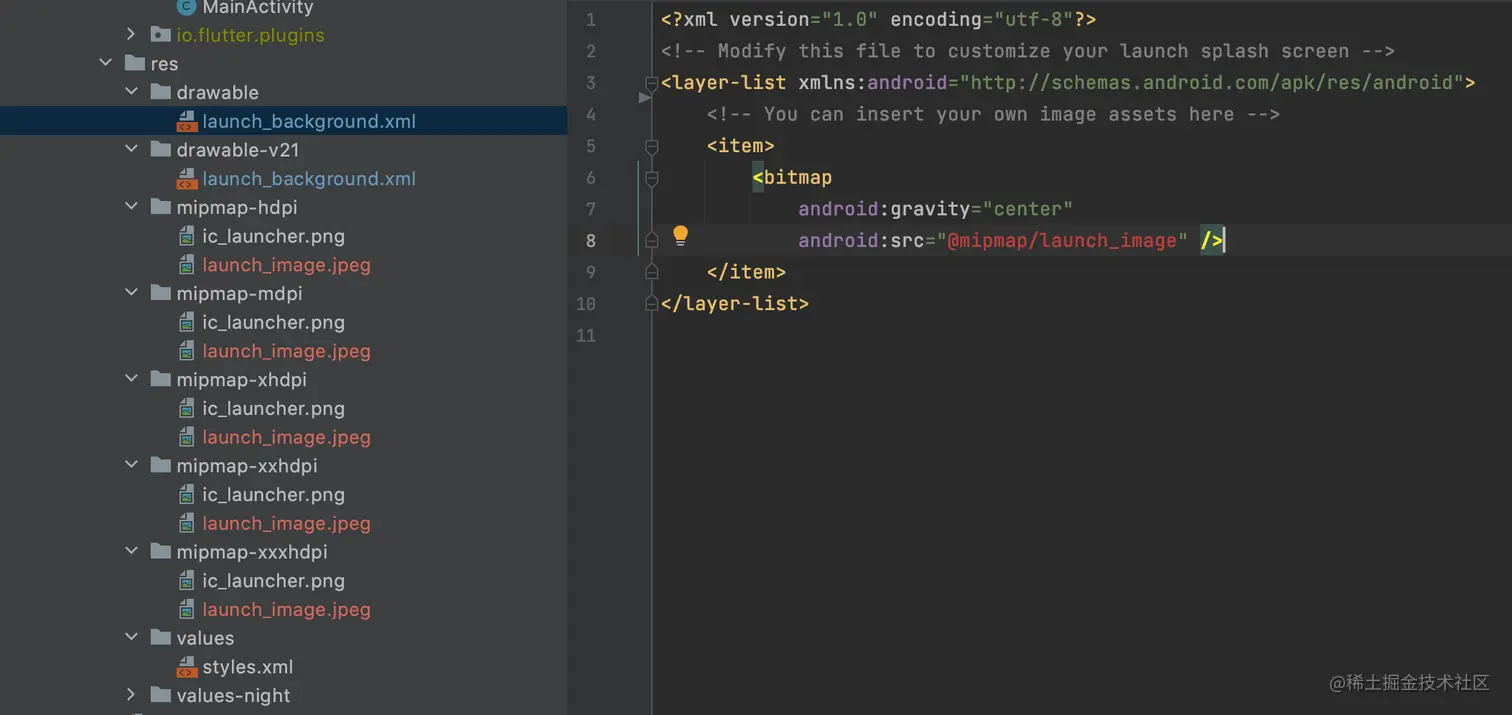Click the XML file icon of launch_background.xml under drawable-v21
Screen dimensions: 1512x715
186,179
